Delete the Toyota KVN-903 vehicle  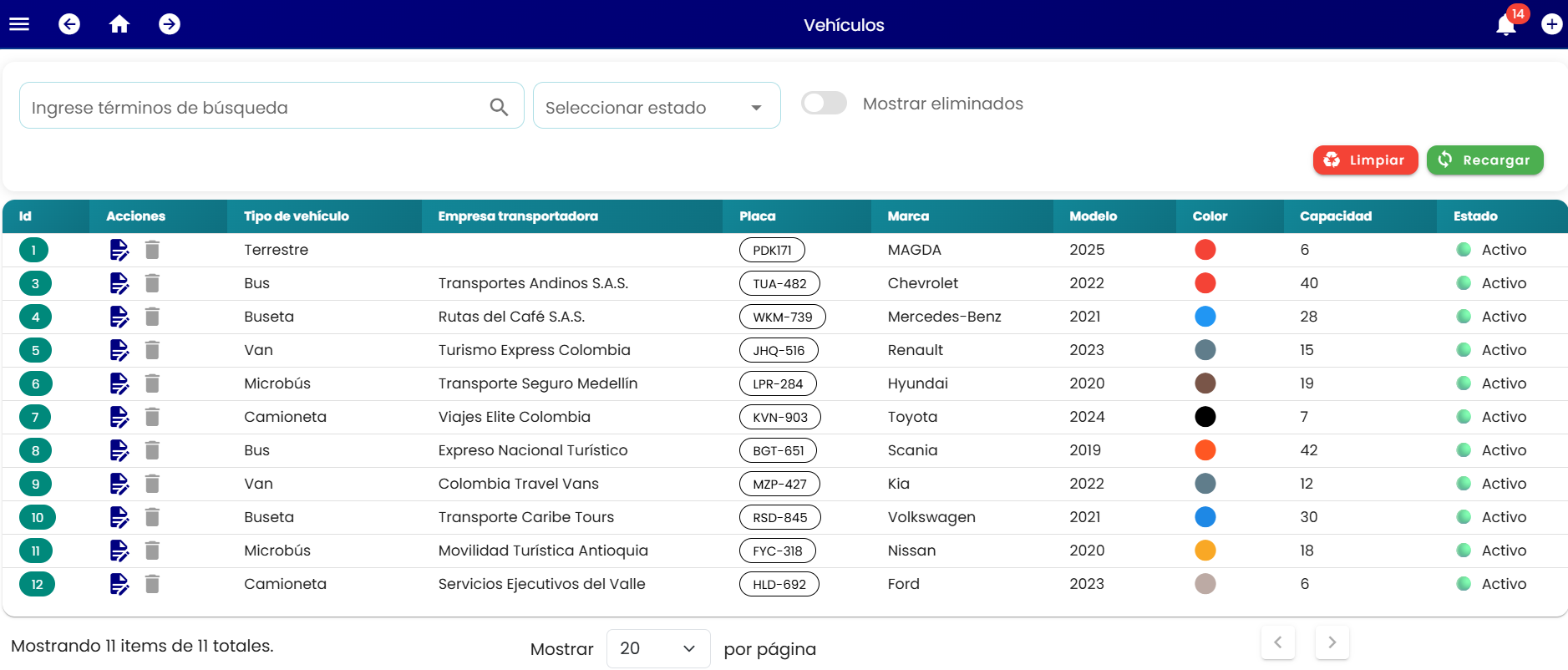click(x=152, y=417)
